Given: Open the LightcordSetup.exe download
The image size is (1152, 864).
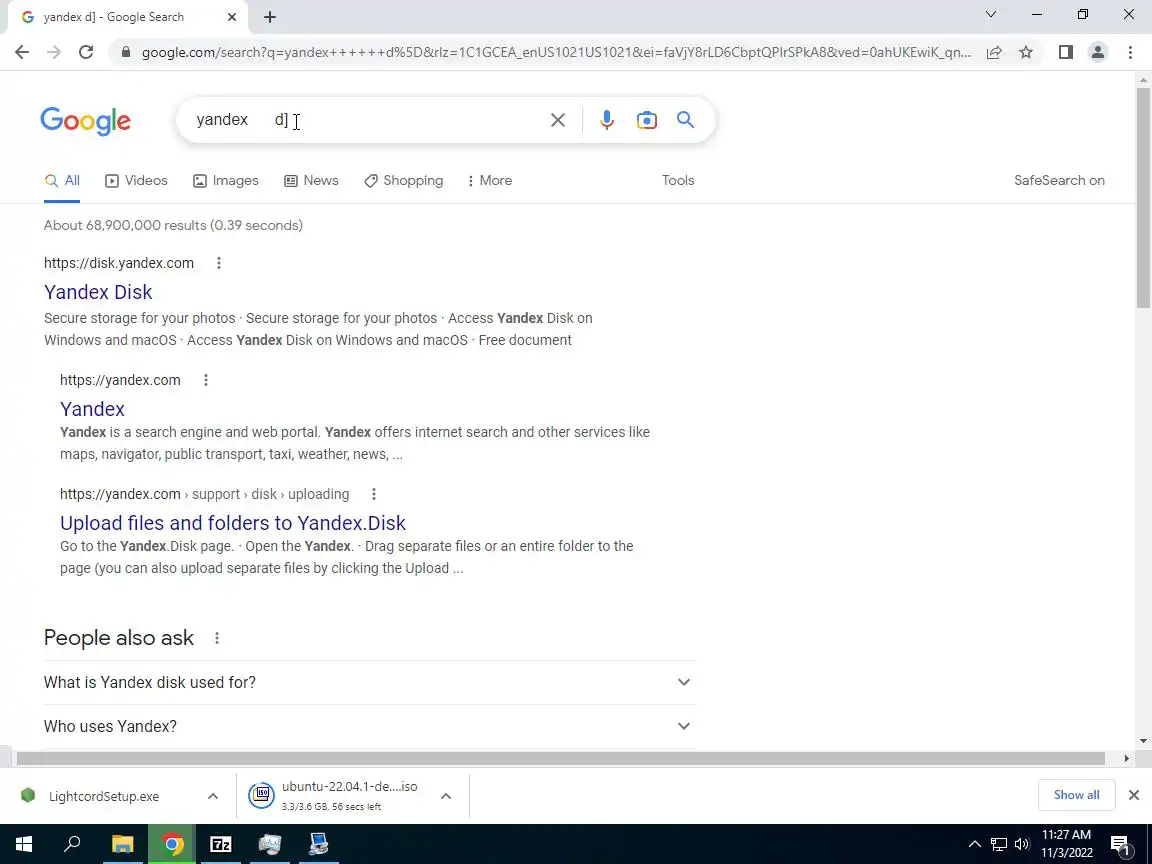Looking at the screenshot, I should pos(103,796).
